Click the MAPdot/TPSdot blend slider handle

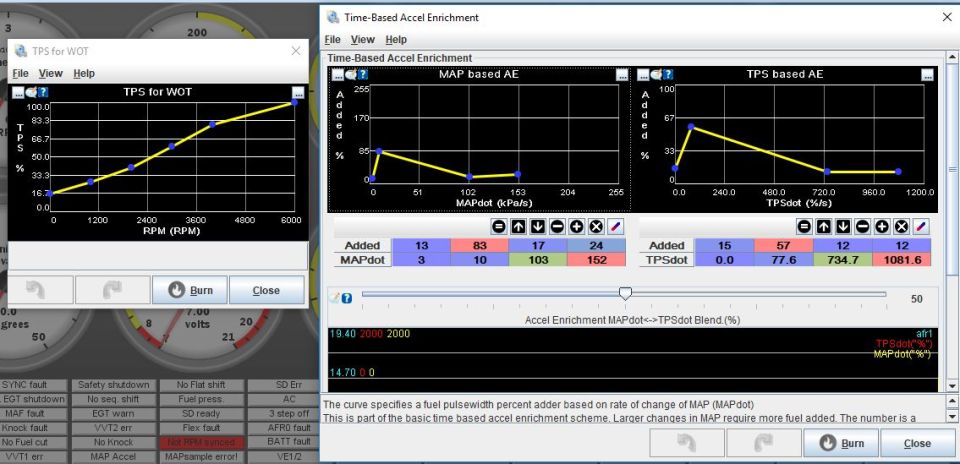(x=625, y=294)
